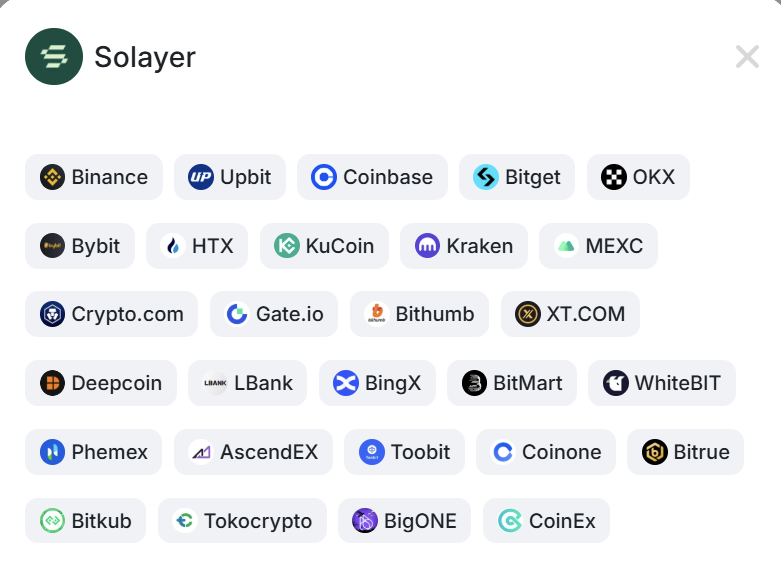Open the Bybit exchange chip
This screenshot has width=781, height=573.
80,246
